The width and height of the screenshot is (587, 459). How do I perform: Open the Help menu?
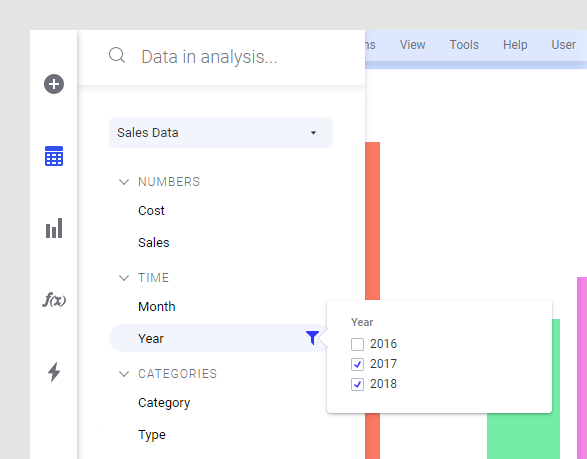click(515, 45)
